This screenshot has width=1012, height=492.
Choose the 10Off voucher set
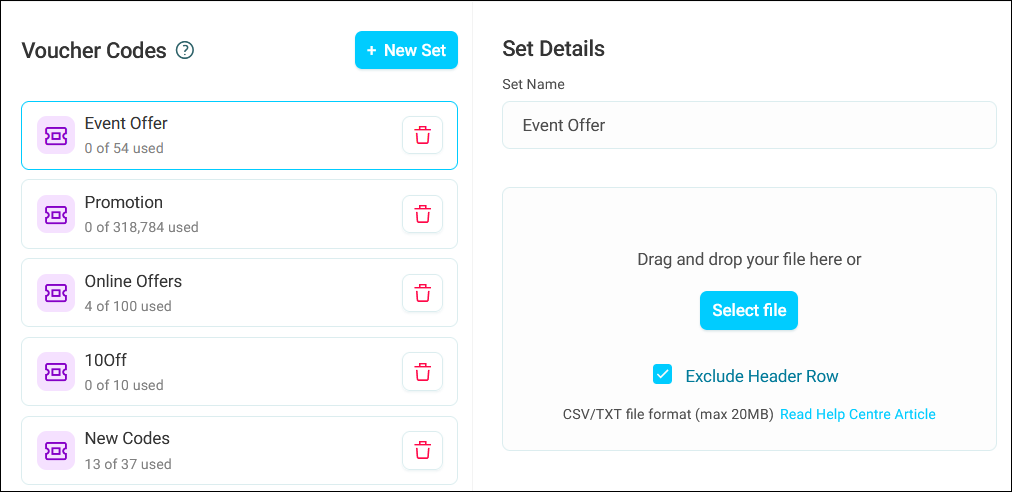point(220,372)
